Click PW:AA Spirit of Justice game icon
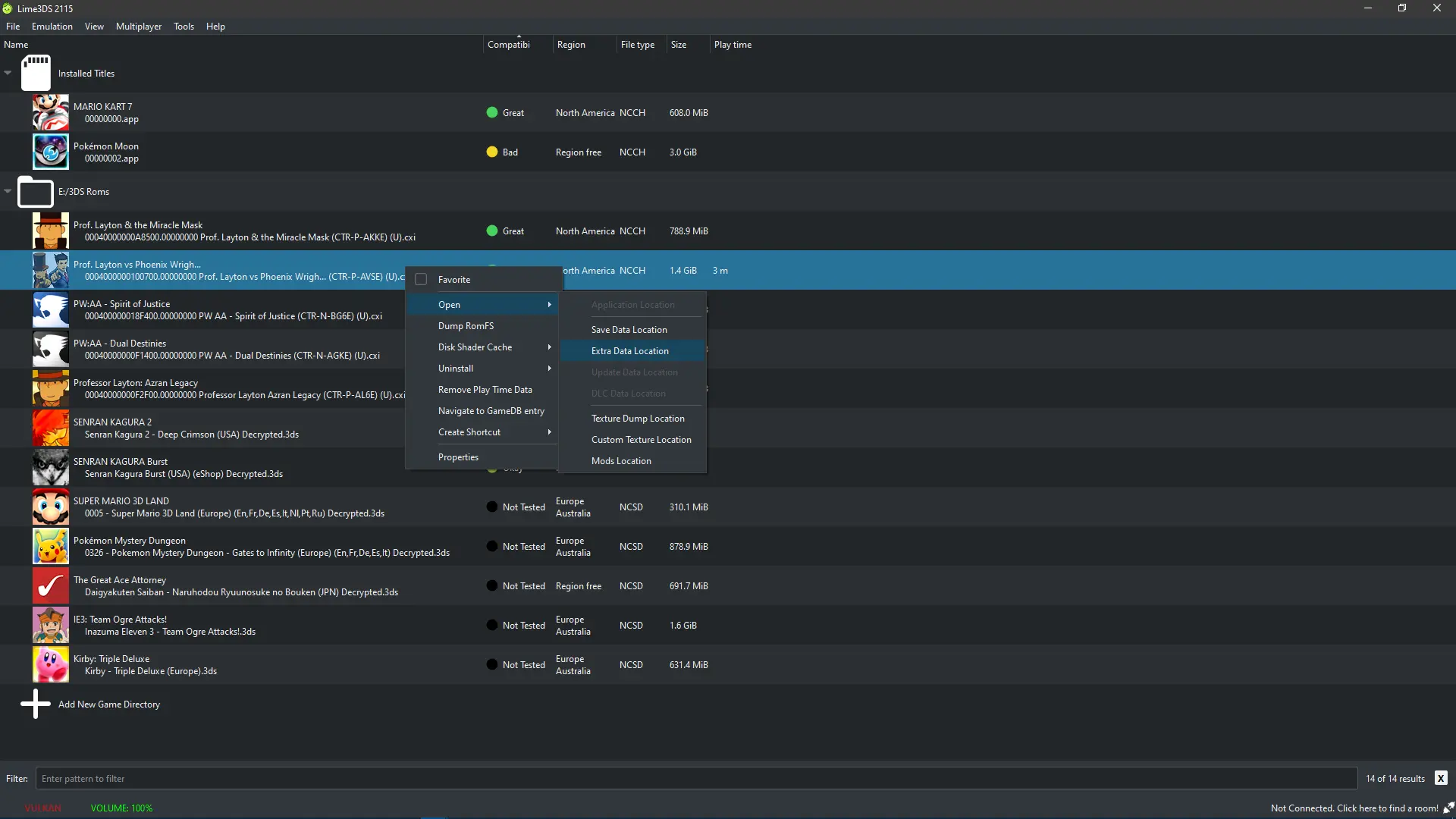Viewport: 1456px width, 819px height. click(x=51, y=309)
